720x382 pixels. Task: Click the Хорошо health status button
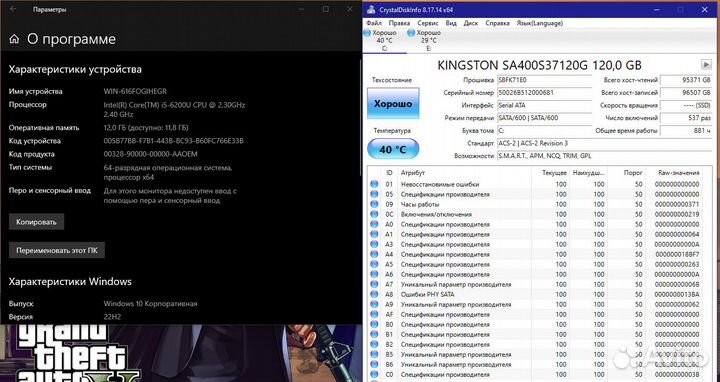(x=393, y=104)
